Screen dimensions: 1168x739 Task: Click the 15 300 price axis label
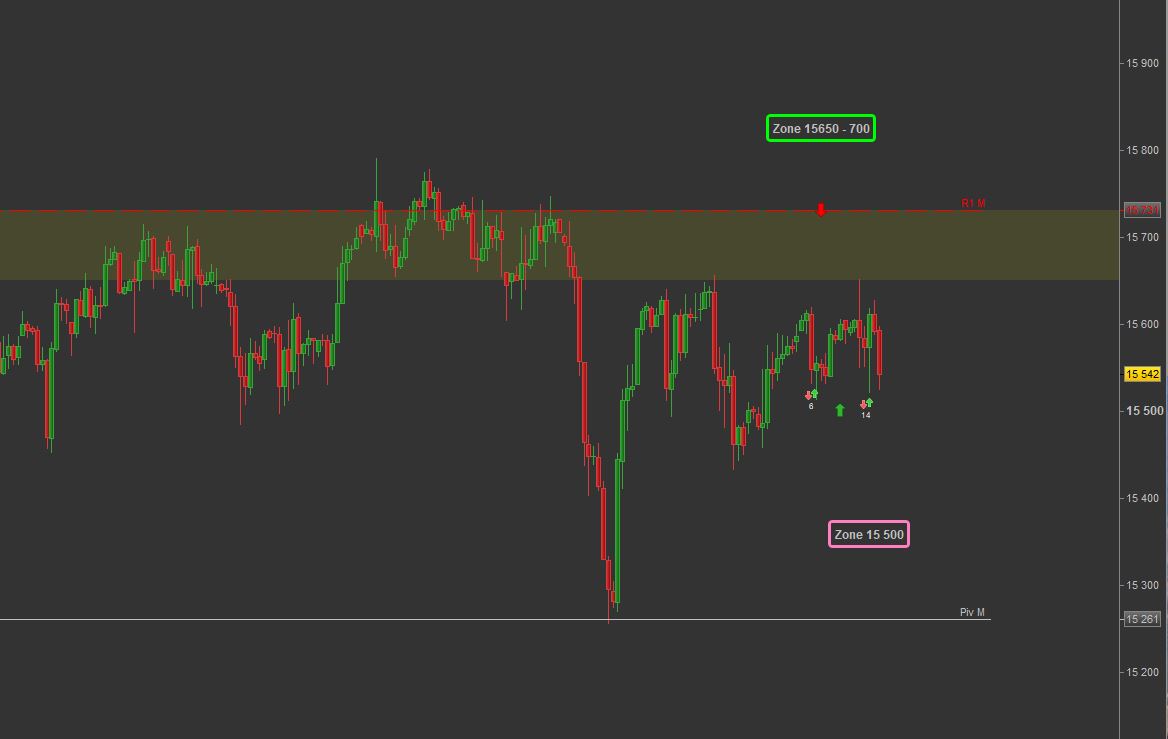click(1143, 585)
